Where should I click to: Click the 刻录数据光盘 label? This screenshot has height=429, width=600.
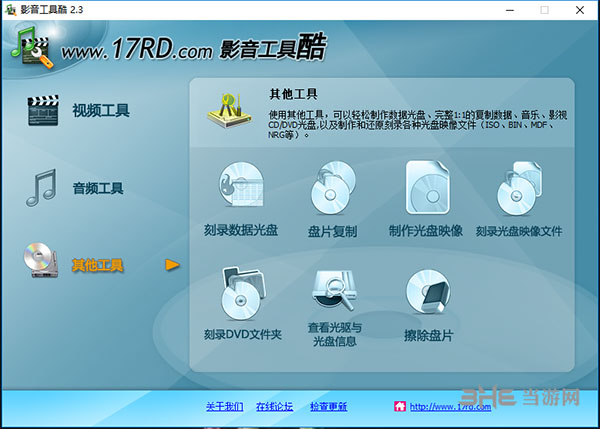click(x=241, y=230)
